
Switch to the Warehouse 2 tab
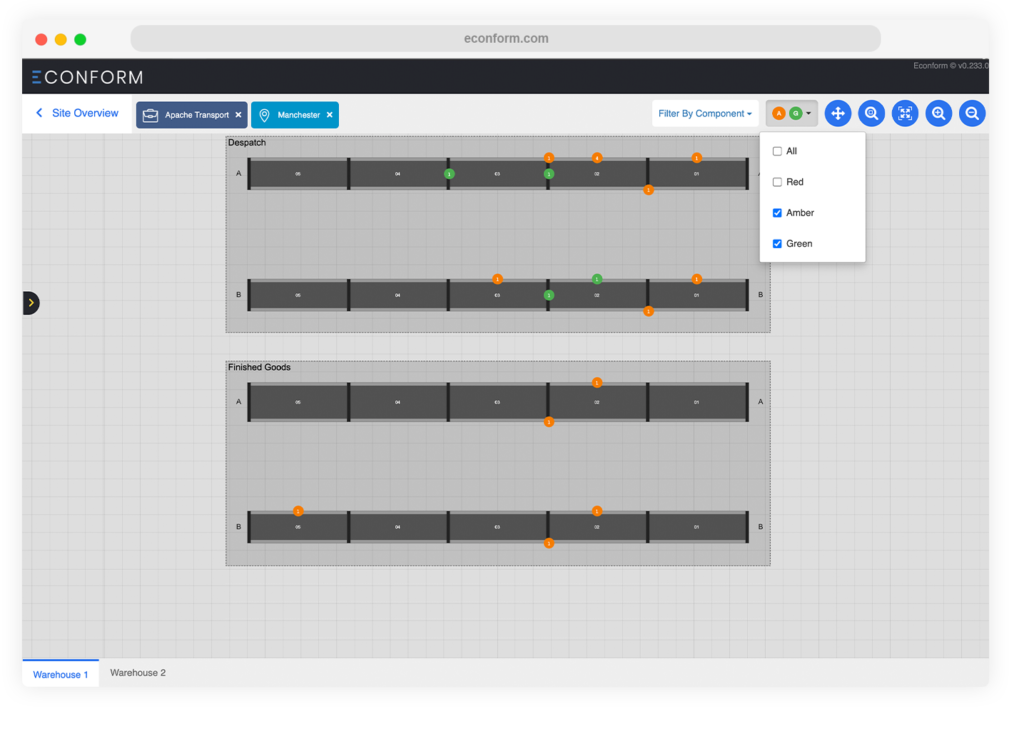138,673
